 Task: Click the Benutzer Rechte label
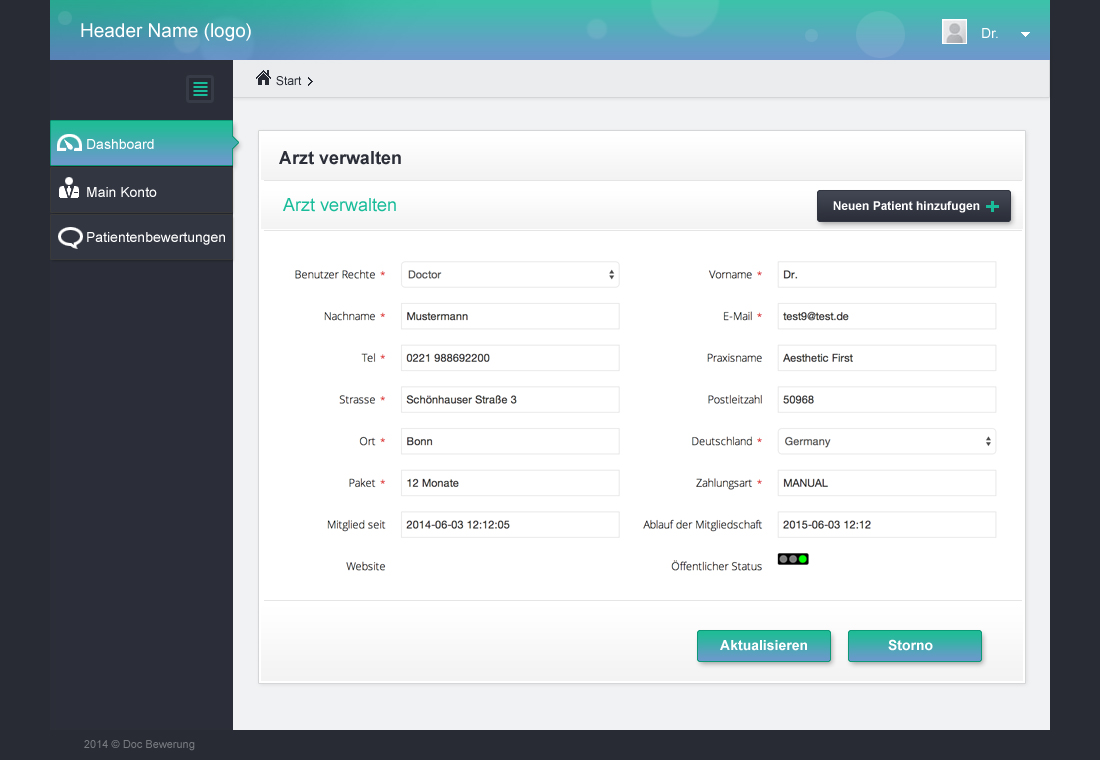click(x=335, y=274)
